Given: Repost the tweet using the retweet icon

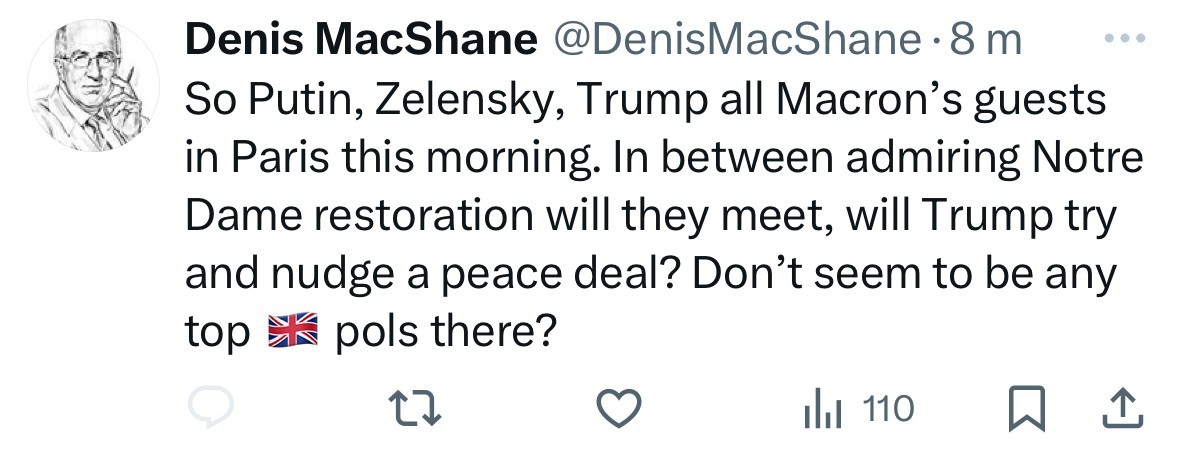Looking at the screenshot, I should pos(414,409).
